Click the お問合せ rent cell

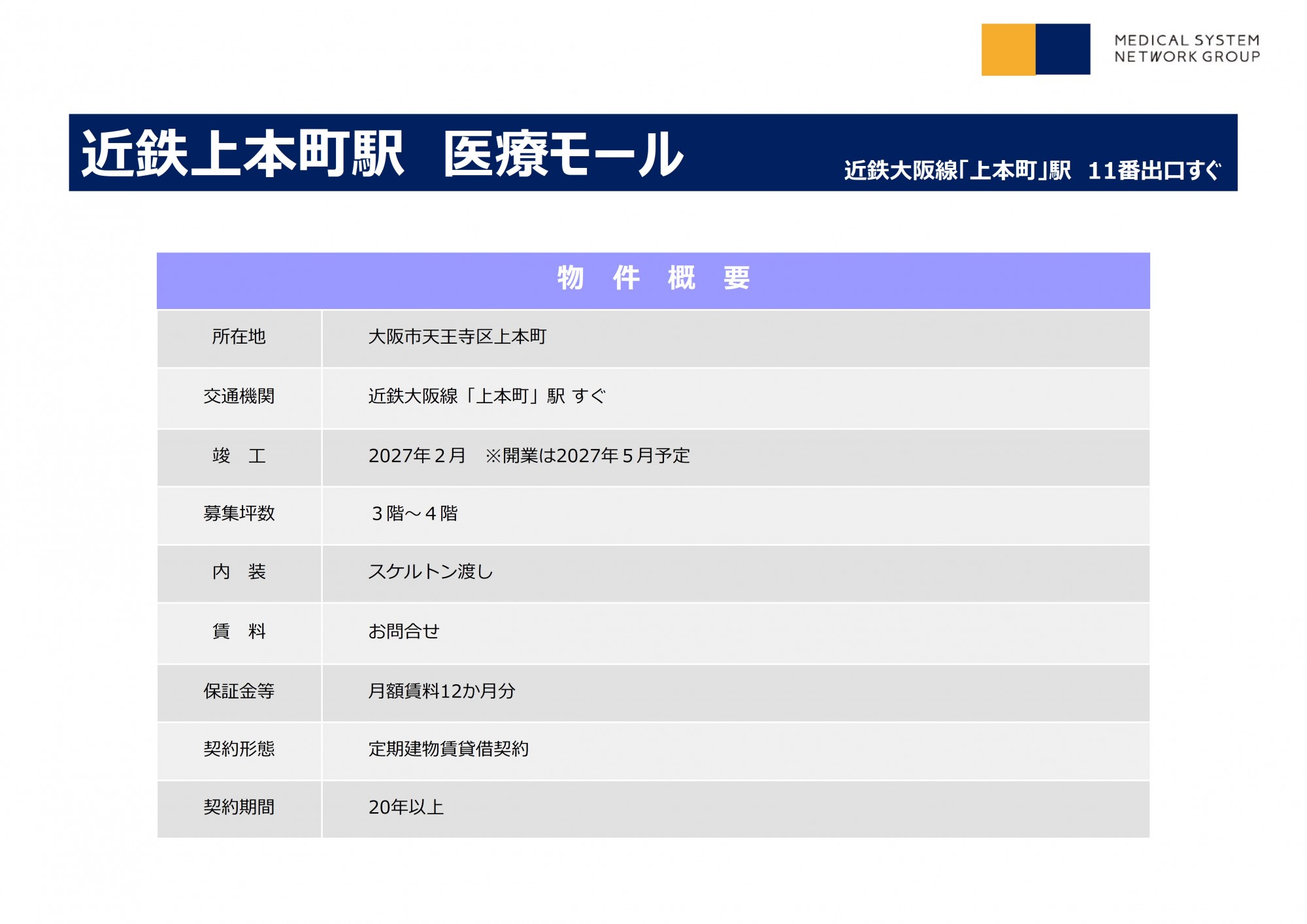tap(404, 632)
